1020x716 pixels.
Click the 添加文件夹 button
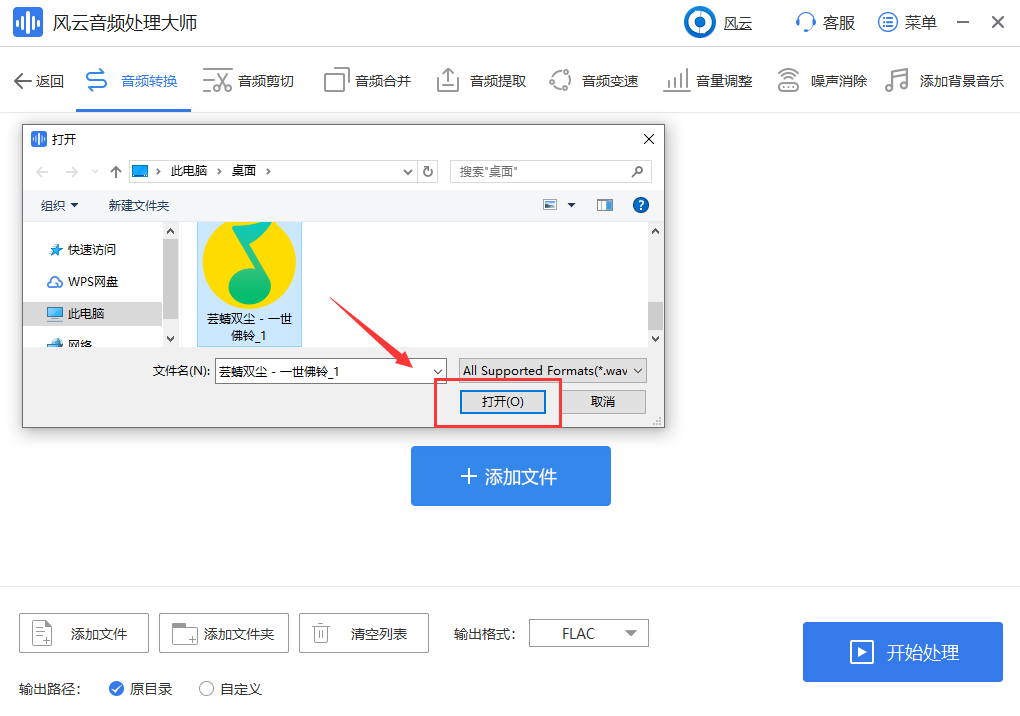(x=224, y=633)
